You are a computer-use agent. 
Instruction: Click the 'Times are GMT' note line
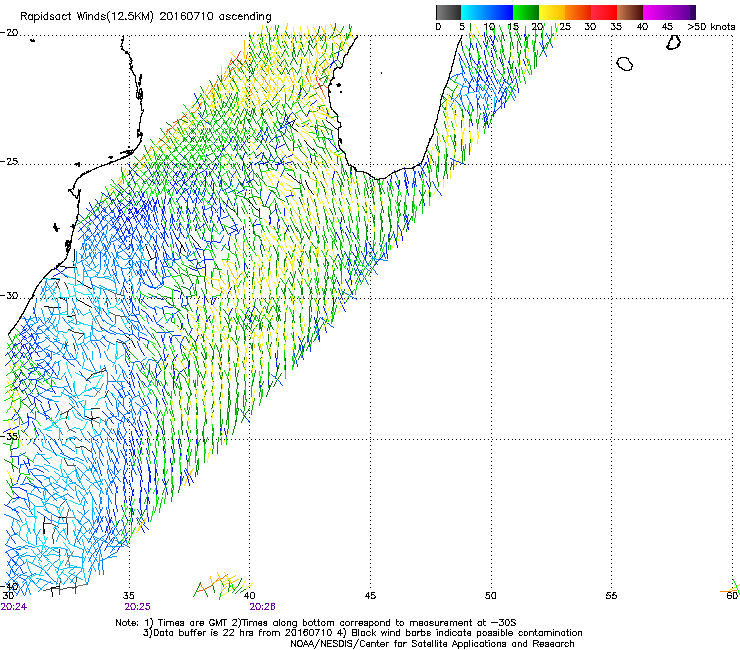(316, 623)
